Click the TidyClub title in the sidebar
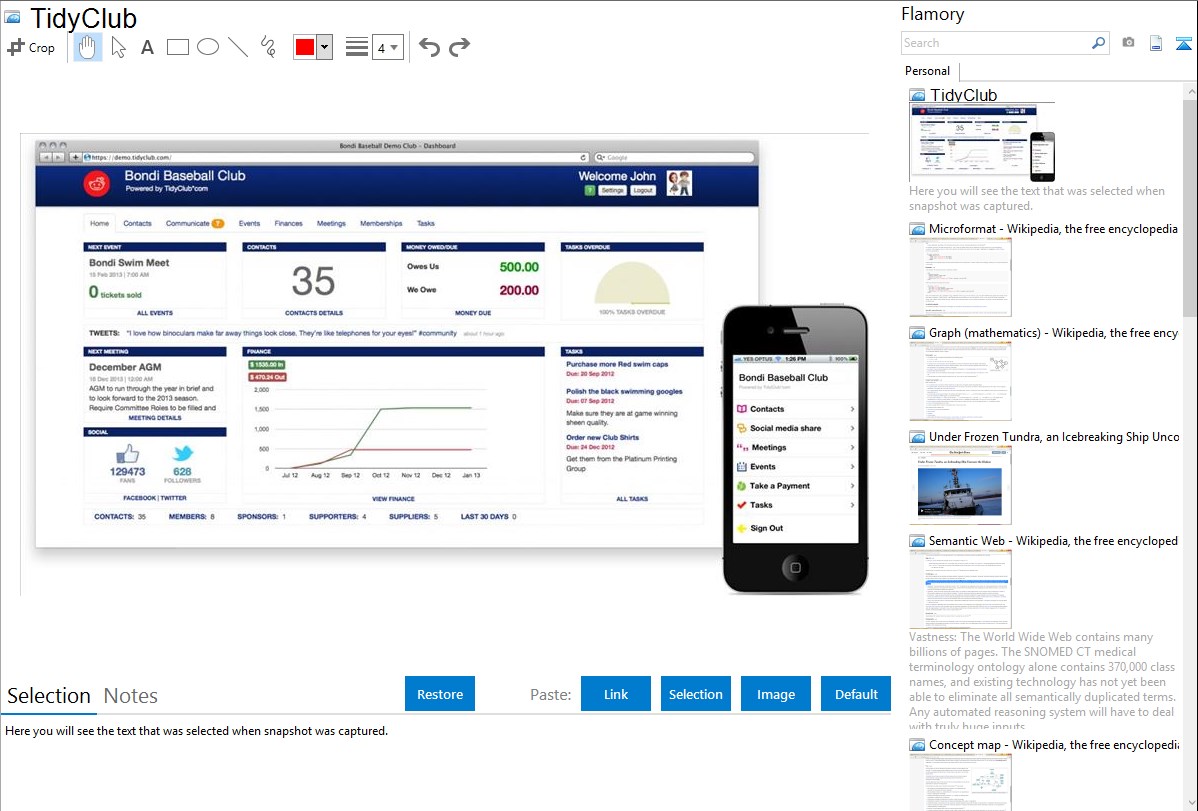Image resolution: width=1198 pixels, height=811 pixels. (963, 96)
